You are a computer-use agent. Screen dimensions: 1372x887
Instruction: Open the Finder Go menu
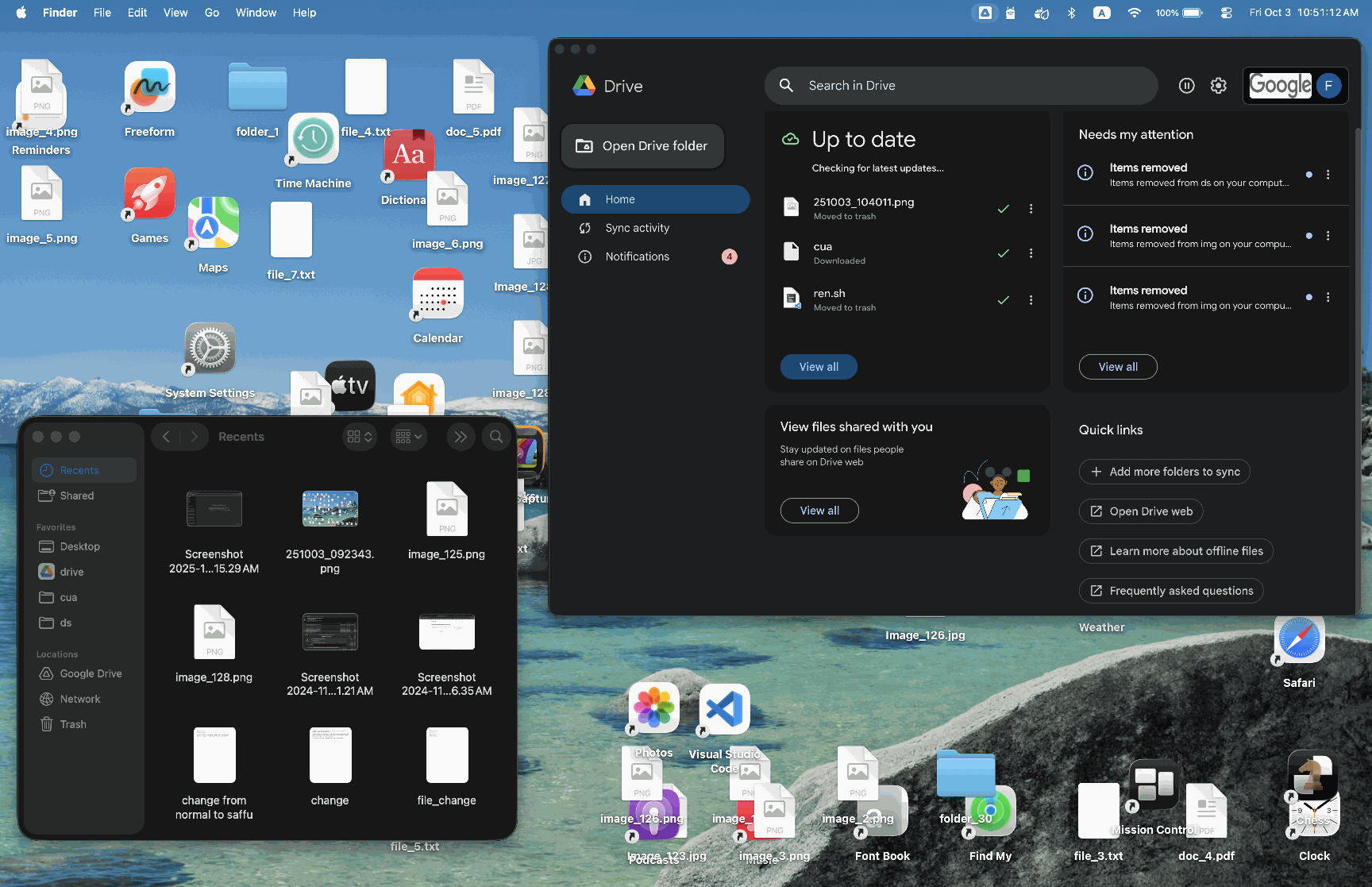click(211, 13)
